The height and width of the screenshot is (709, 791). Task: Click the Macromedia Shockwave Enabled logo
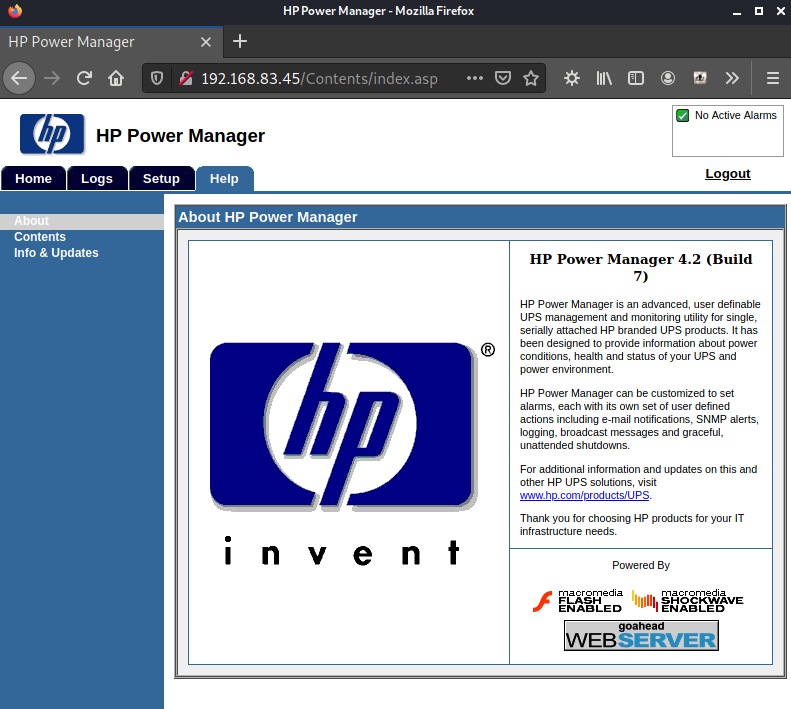[688, 601]
